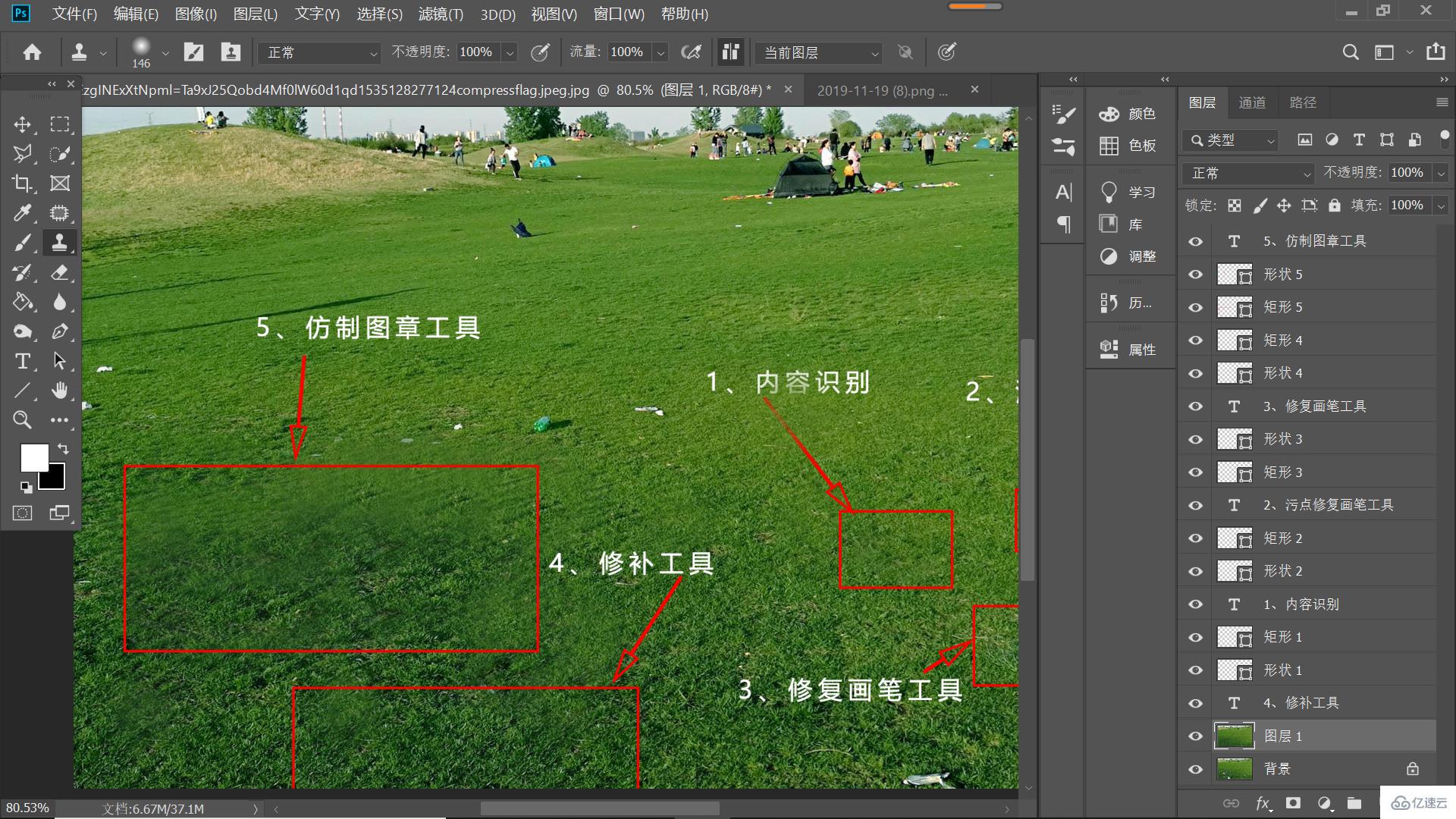1456x819 pixels.
Task: Click the Eyedropper tool
Action: click(22, 212)
